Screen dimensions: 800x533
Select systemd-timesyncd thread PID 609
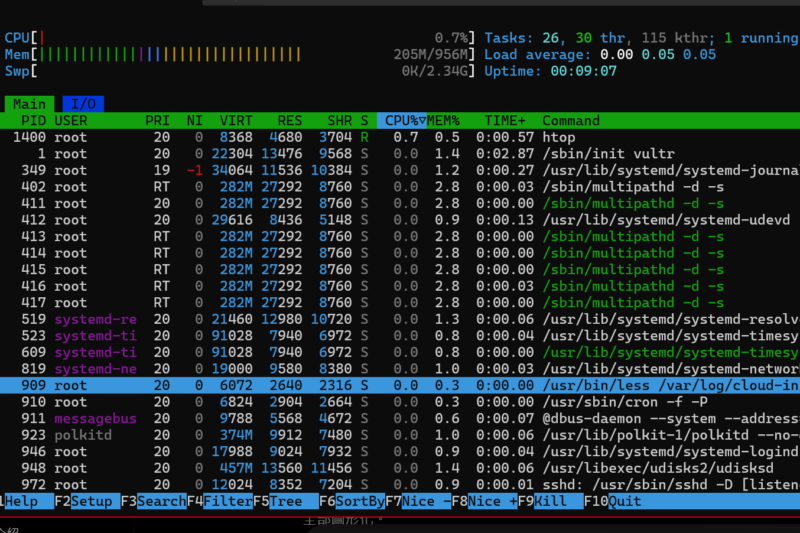tap(400, 352)
